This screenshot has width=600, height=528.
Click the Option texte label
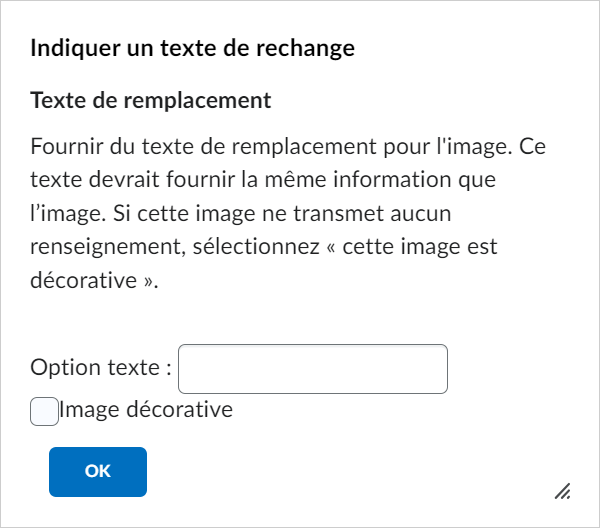tap(101, 367)
